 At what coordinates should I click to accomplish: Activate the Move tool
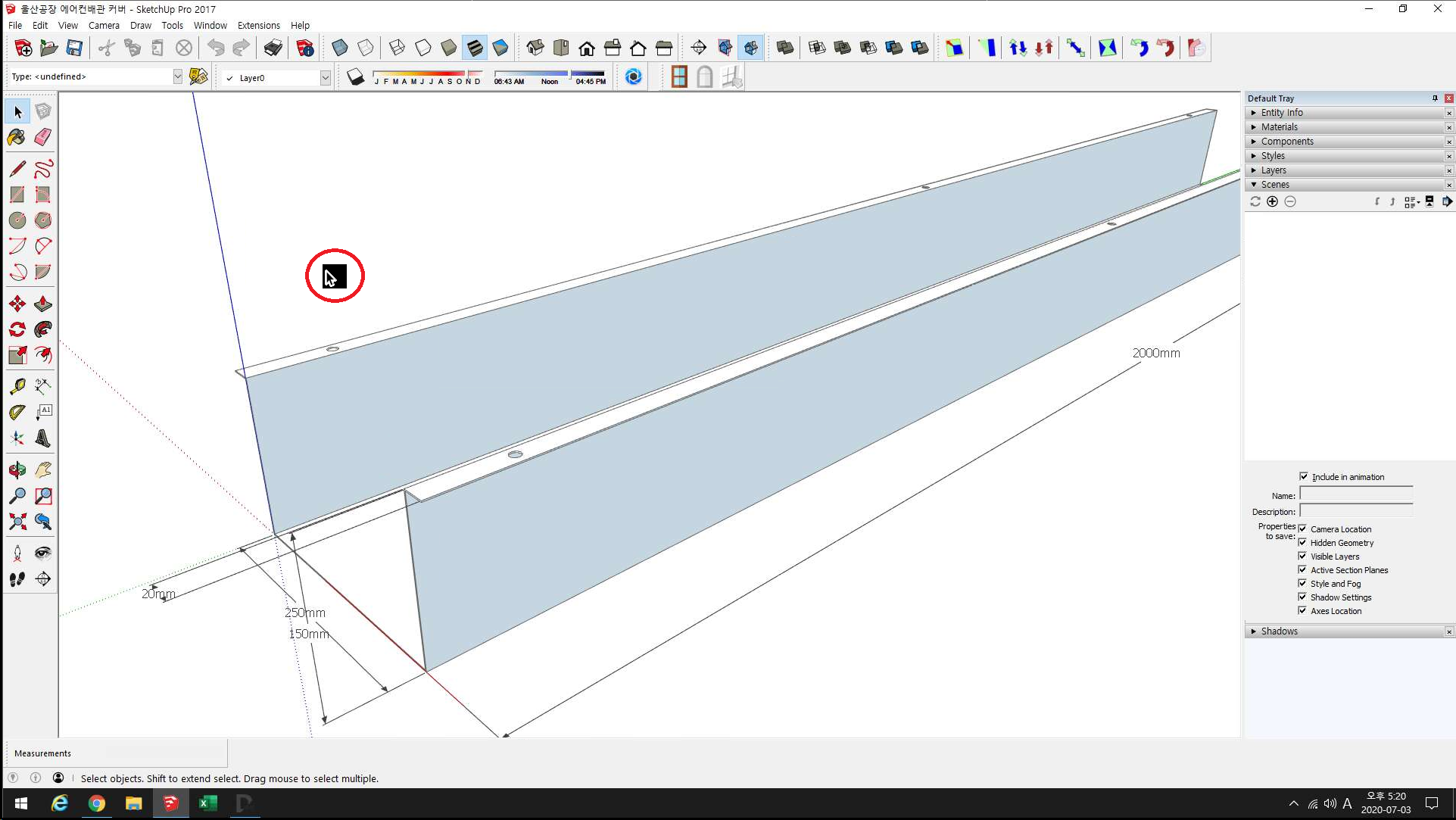[x=17, y=304]
